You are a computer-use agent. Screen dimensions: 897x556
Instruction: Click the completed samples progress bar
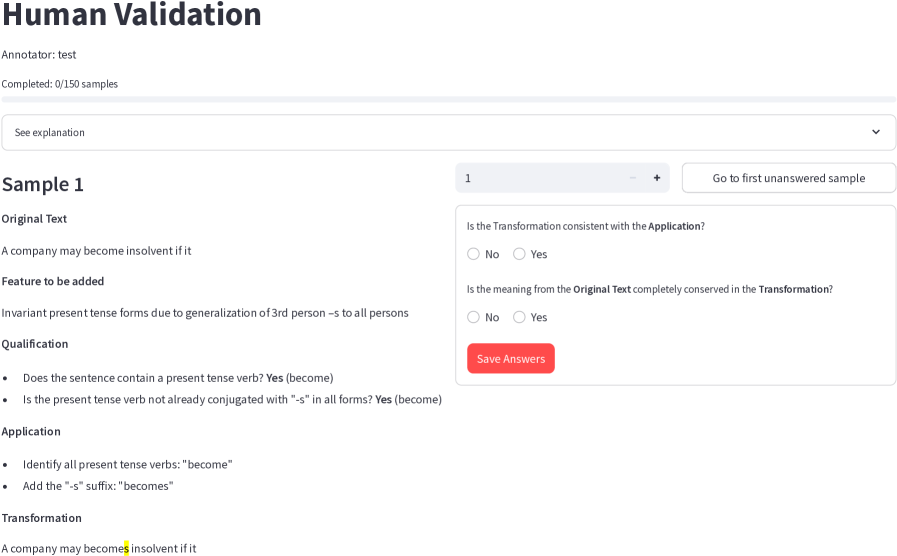448,99
